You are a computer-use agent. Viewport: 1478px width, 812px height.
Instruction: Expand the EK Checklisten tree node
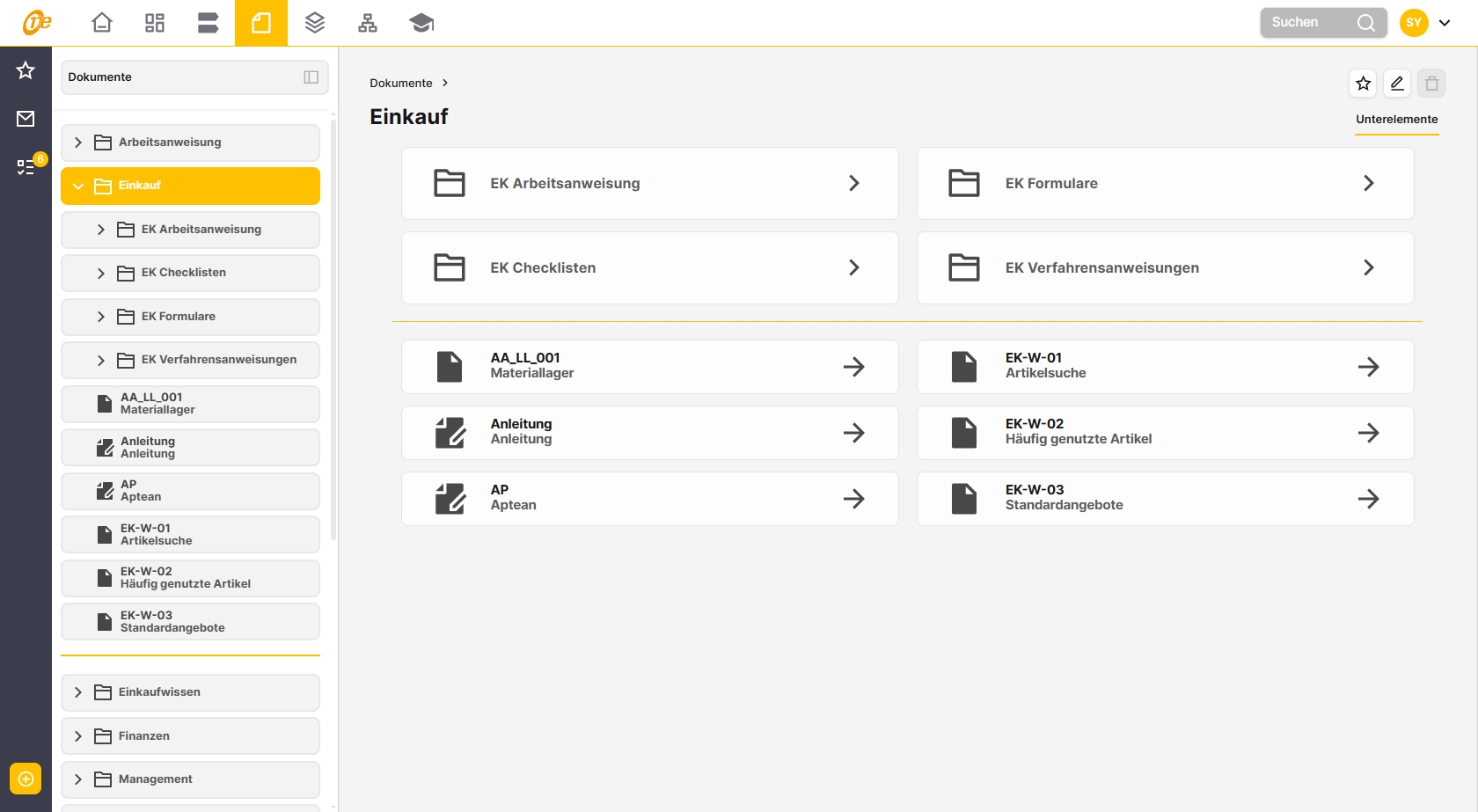pyautogui.click(x=101, y=273)
